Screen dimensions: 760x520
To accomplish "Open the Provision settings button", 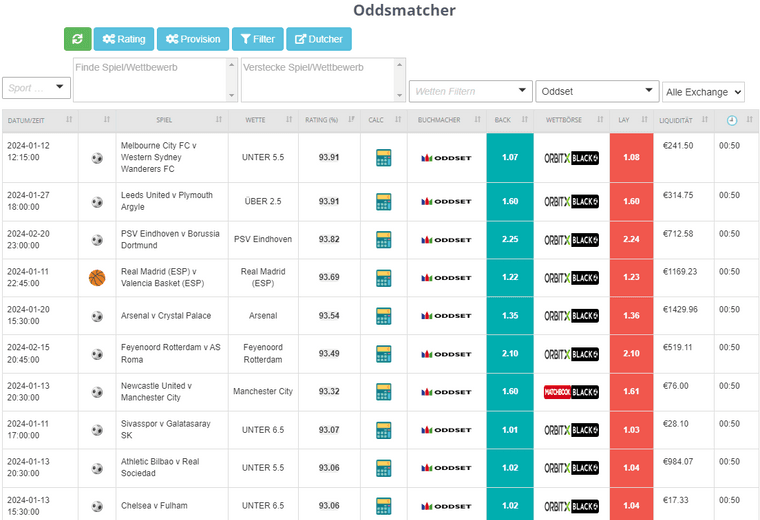I will click(x=193, y=39).
